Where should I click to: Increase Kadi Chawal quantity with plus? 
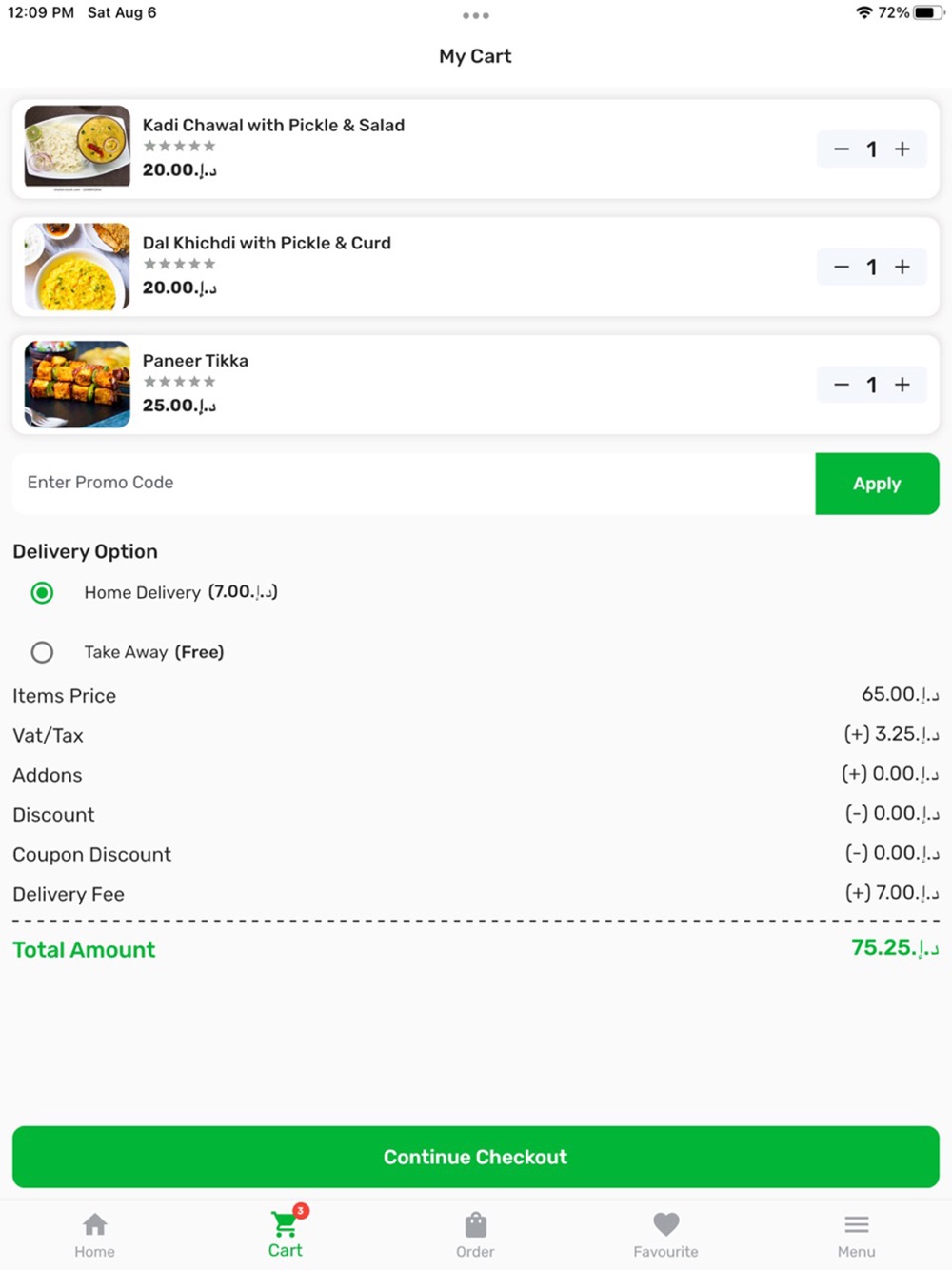click(x=902, y=149)
